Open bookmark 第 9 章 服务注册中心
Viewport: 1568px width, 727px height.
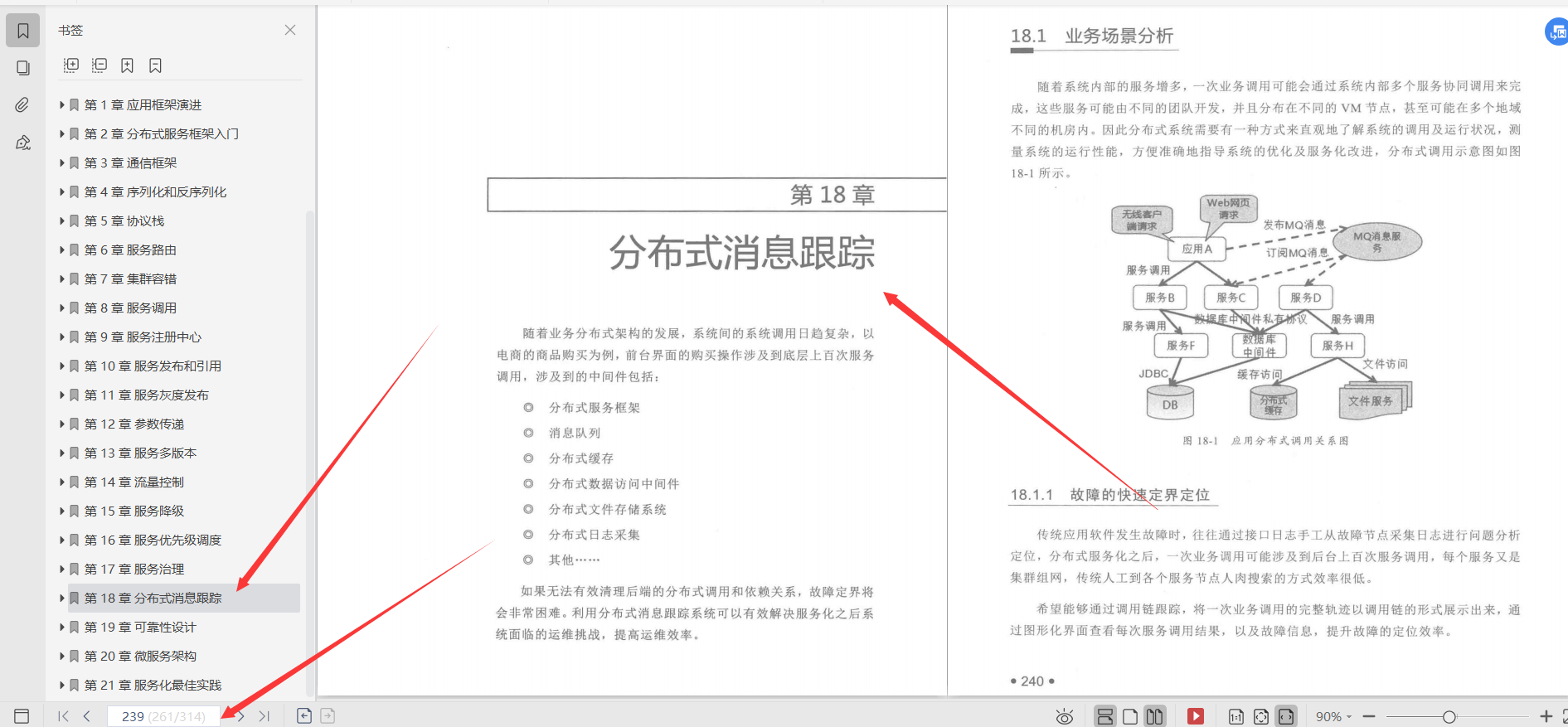click(143, 337)
